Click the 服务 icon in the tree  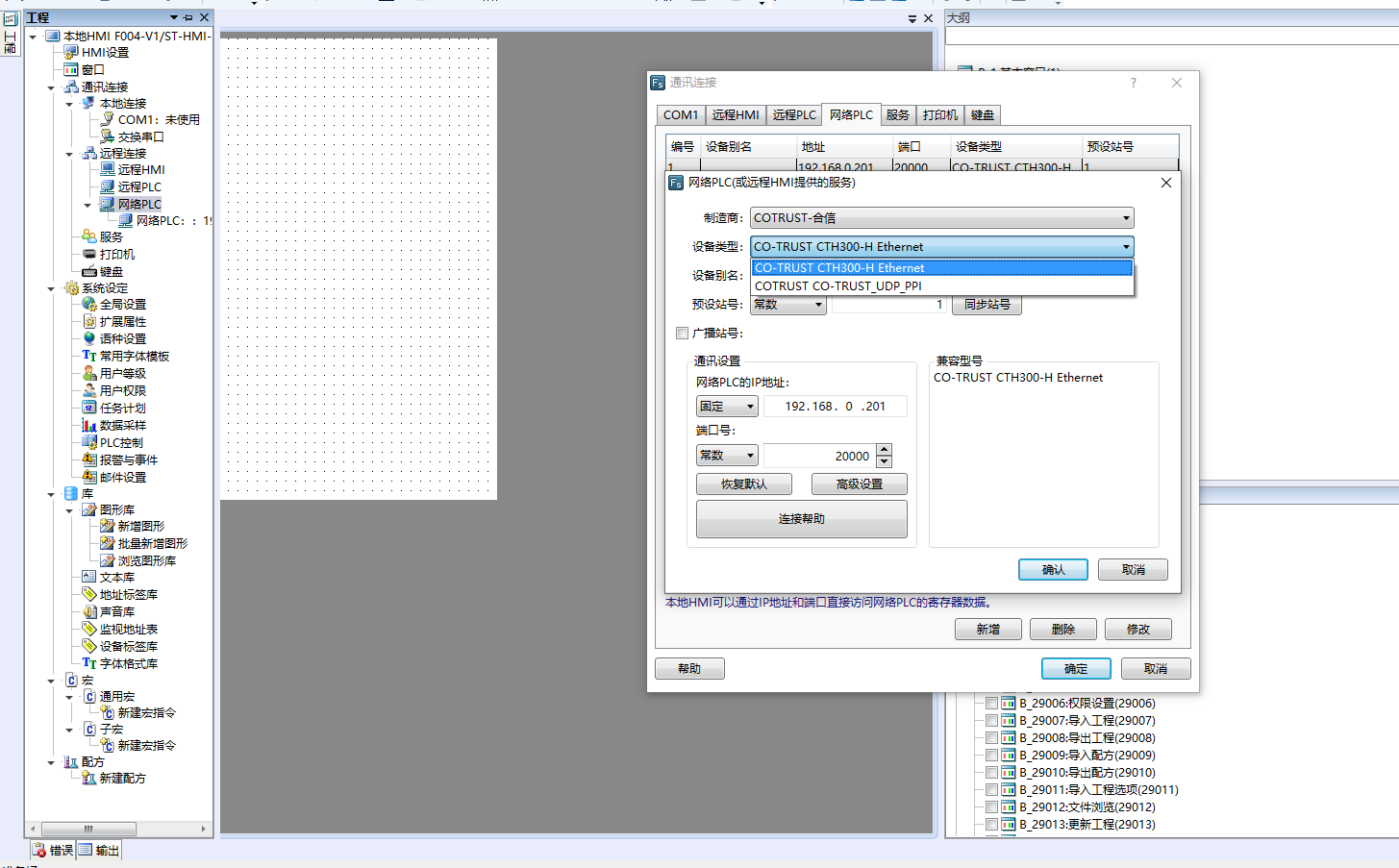point(89,236)
